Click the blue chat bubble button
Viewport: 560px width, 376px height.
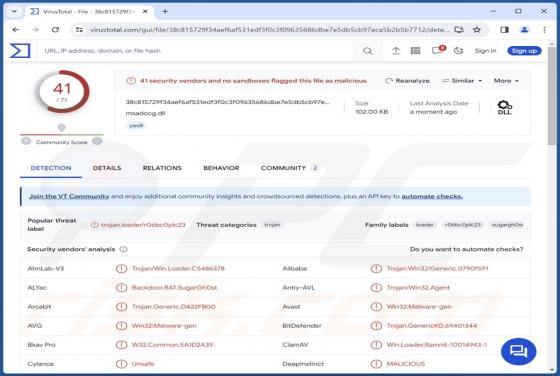click(518, 351)
